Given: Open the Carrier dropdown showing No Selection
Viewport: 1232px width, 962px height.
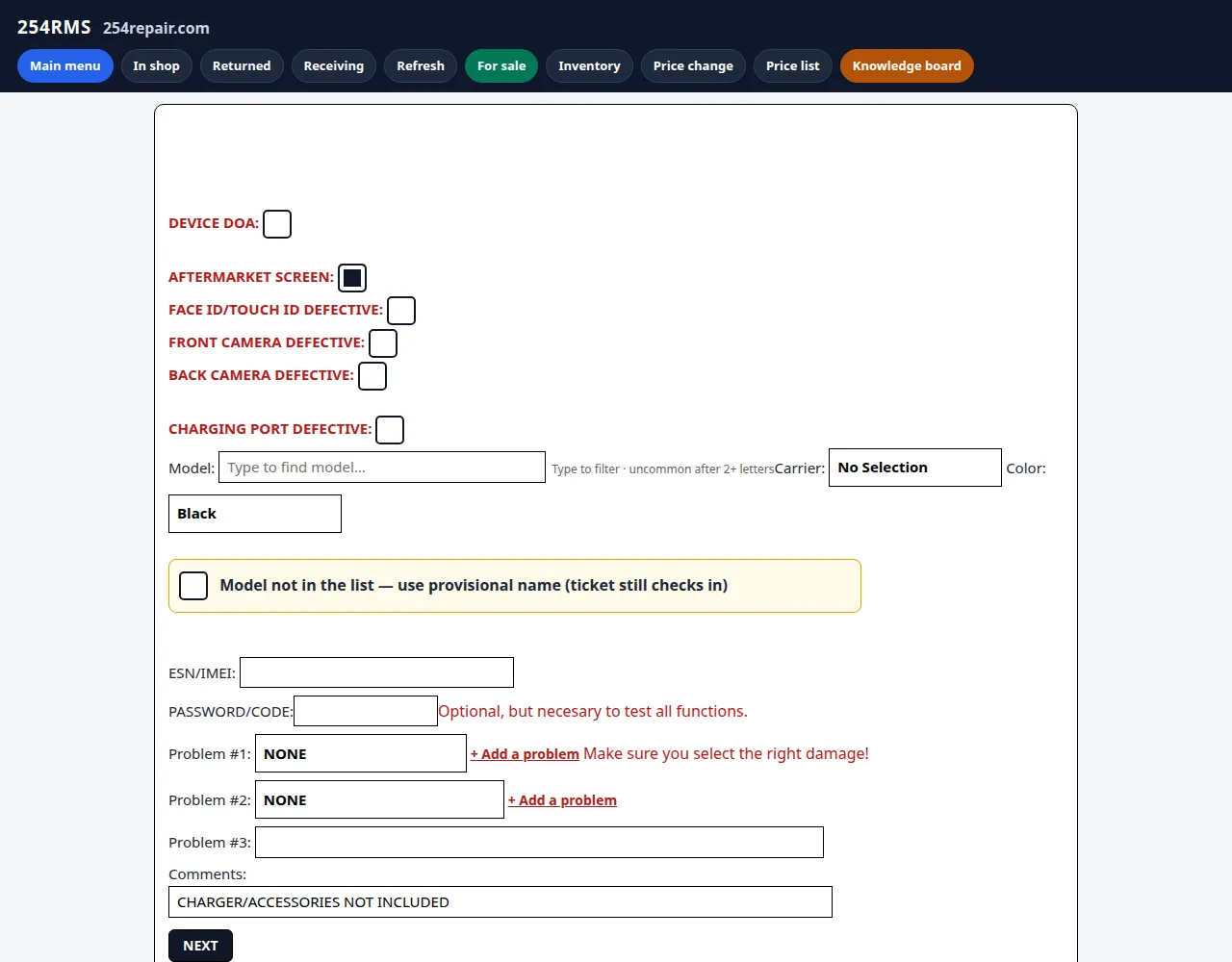Looking at the screenshot, I should point(915,468).
